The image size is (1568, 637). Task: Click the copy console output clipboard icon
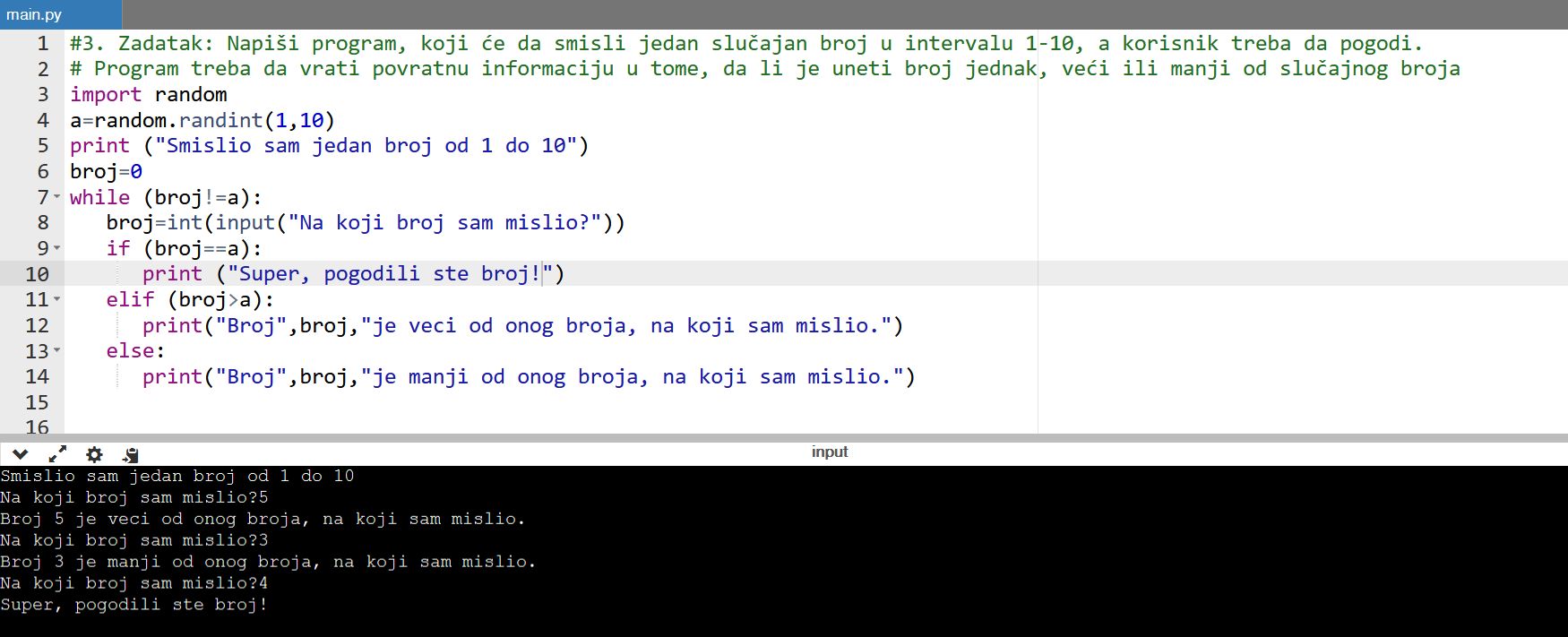pos(131,454)
